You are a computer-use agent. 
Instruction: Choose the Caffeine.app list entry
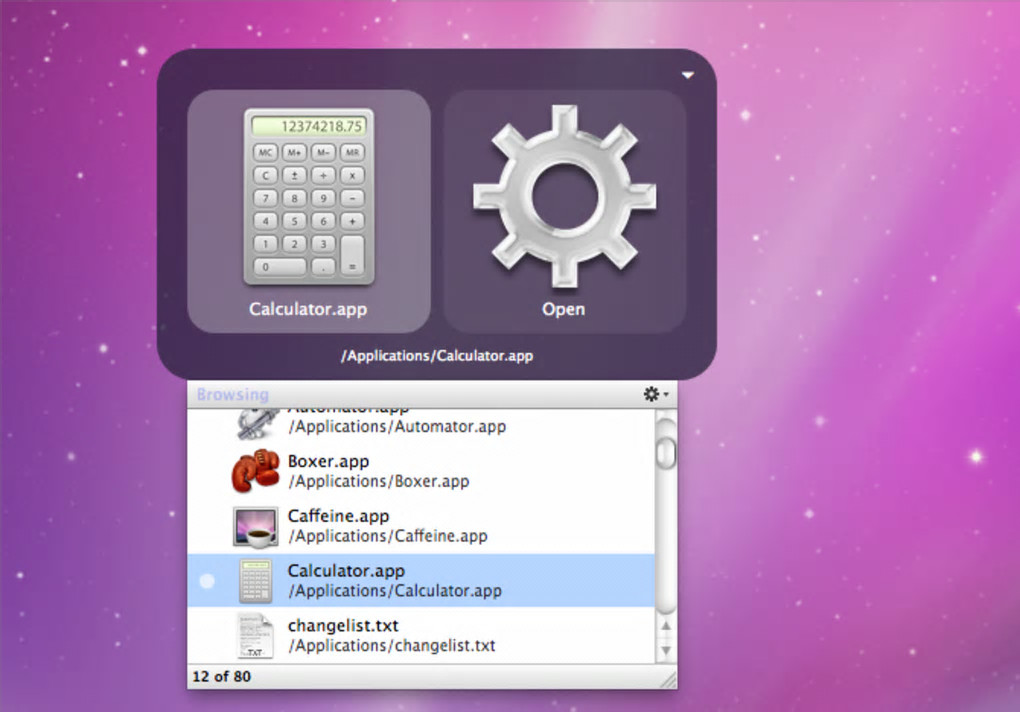[x=421, y=526]
